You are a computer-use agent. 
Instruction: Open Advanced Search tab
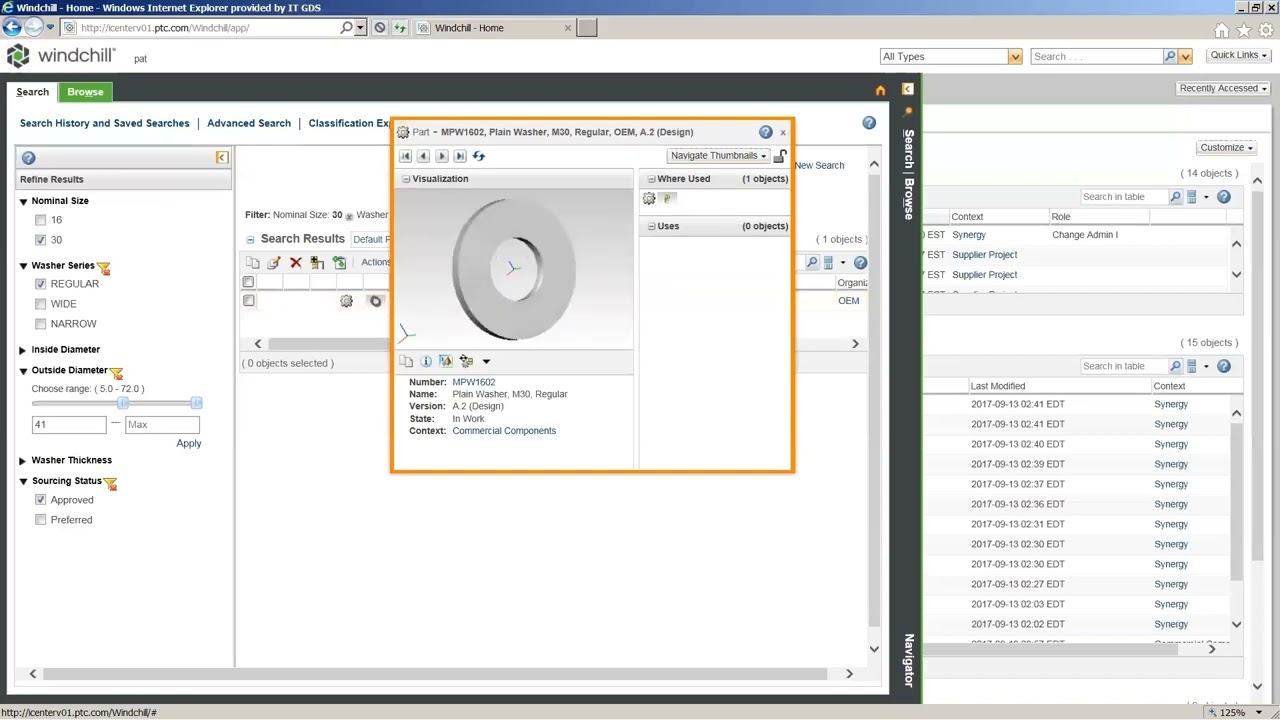(249, 123)
